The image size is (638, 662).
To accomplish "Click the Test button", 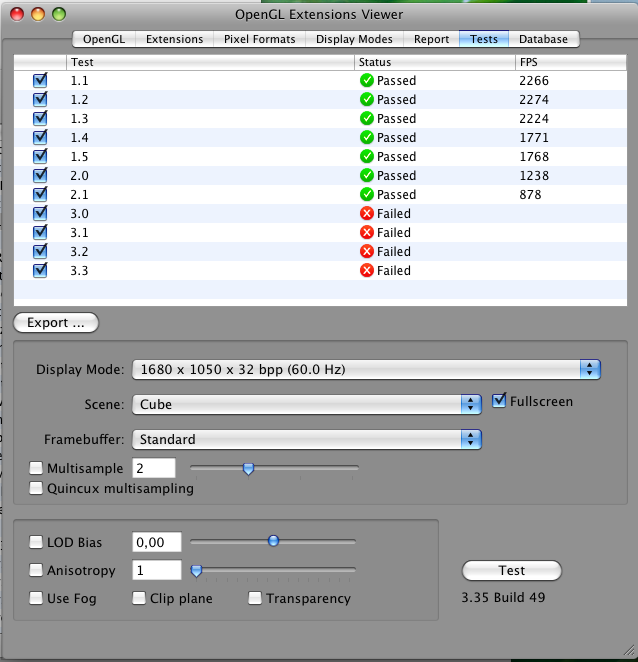I will pos(512,570).
